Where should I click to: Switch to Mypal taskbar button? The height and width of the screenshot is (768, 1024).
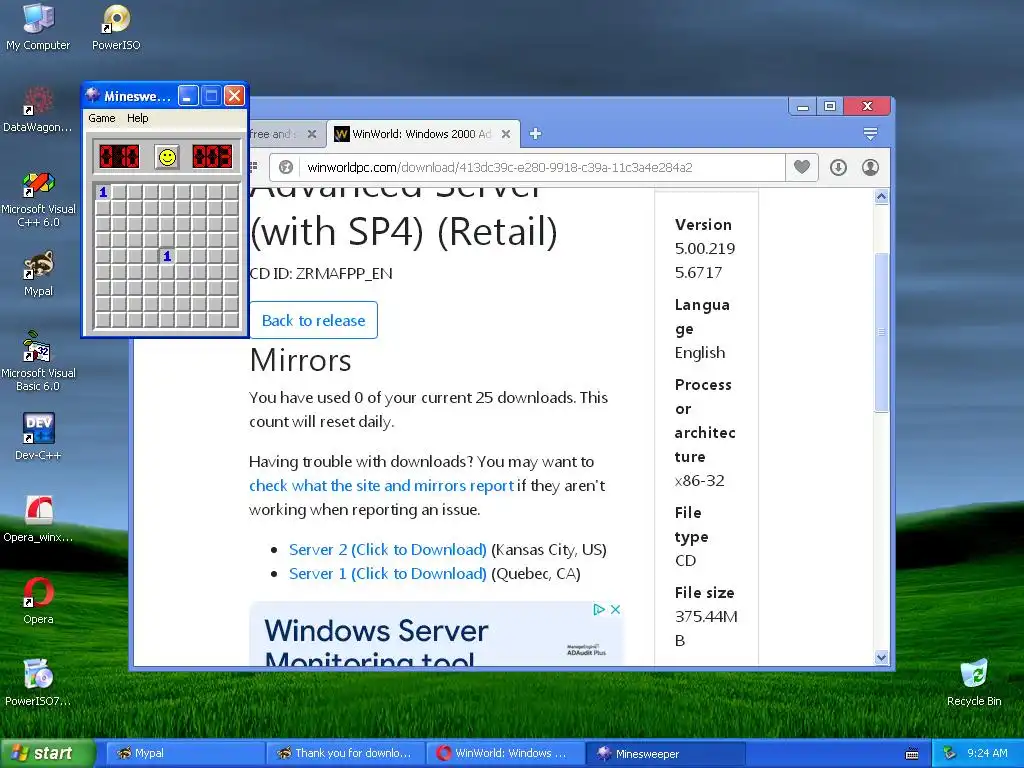184,753
